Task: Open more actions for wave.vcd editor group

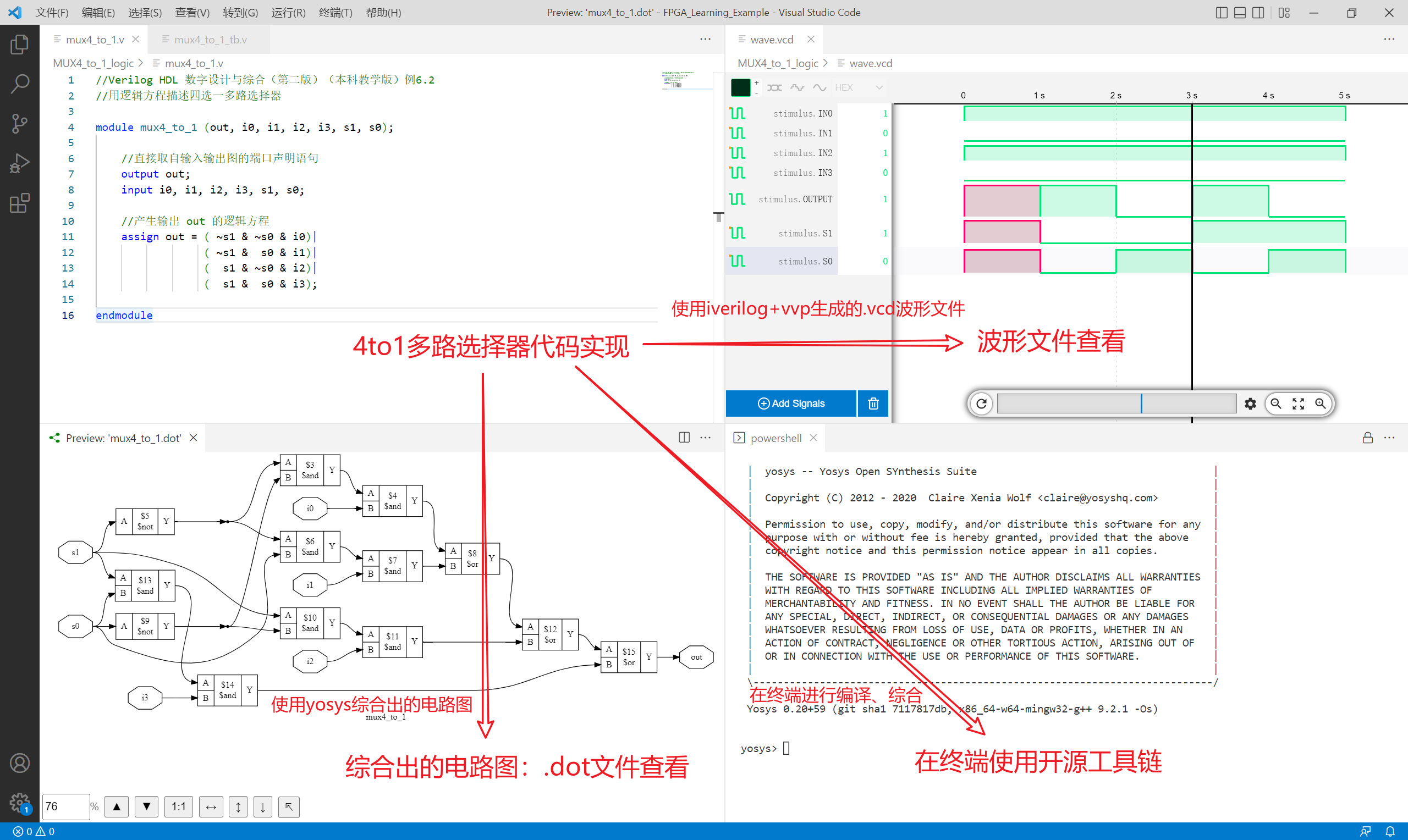Action: 1389,39
